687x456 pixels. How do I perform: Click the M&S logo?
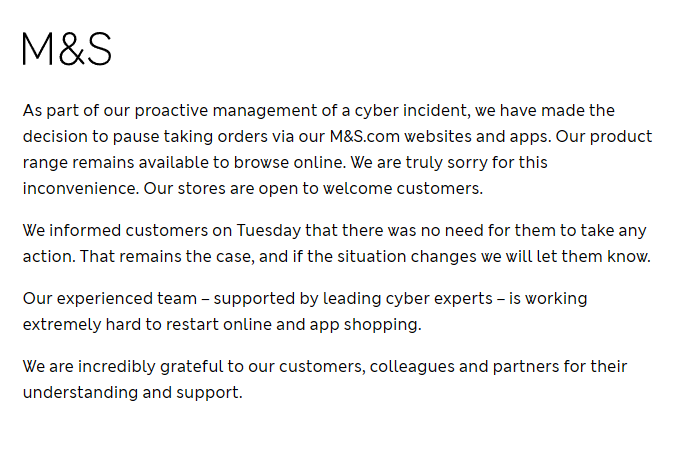tap(67, 49)
